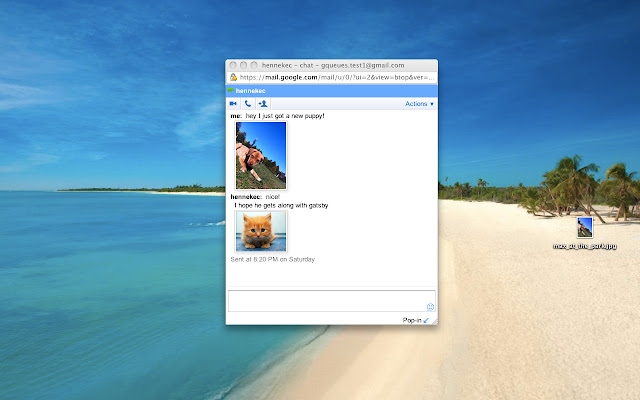Open max_at_the_park.jpg file on desktop
The width and height of the screenshot is (640, 400).
tap(584, 227)
